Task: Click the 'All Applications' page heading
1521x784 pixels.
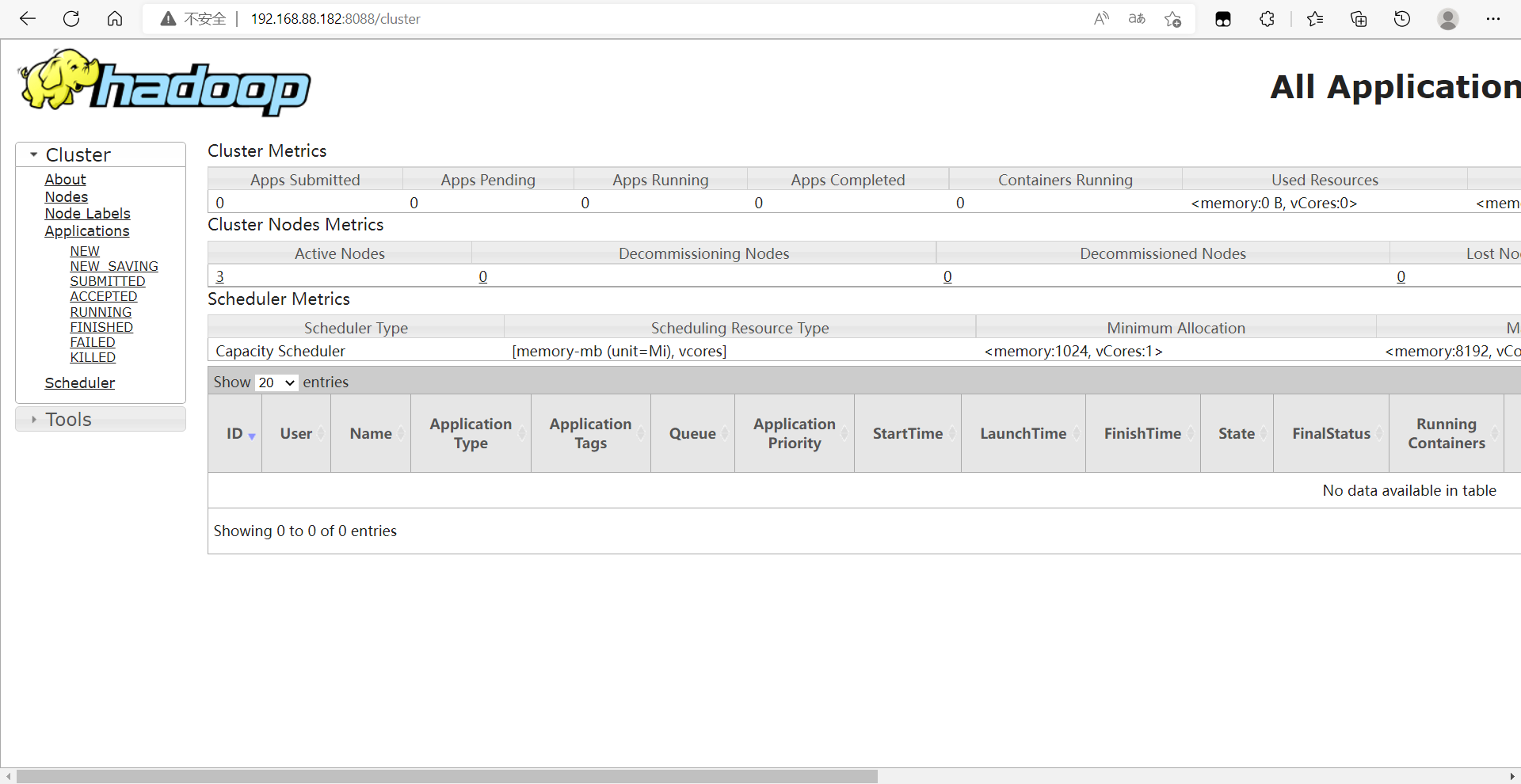Action: (1396, 86)
